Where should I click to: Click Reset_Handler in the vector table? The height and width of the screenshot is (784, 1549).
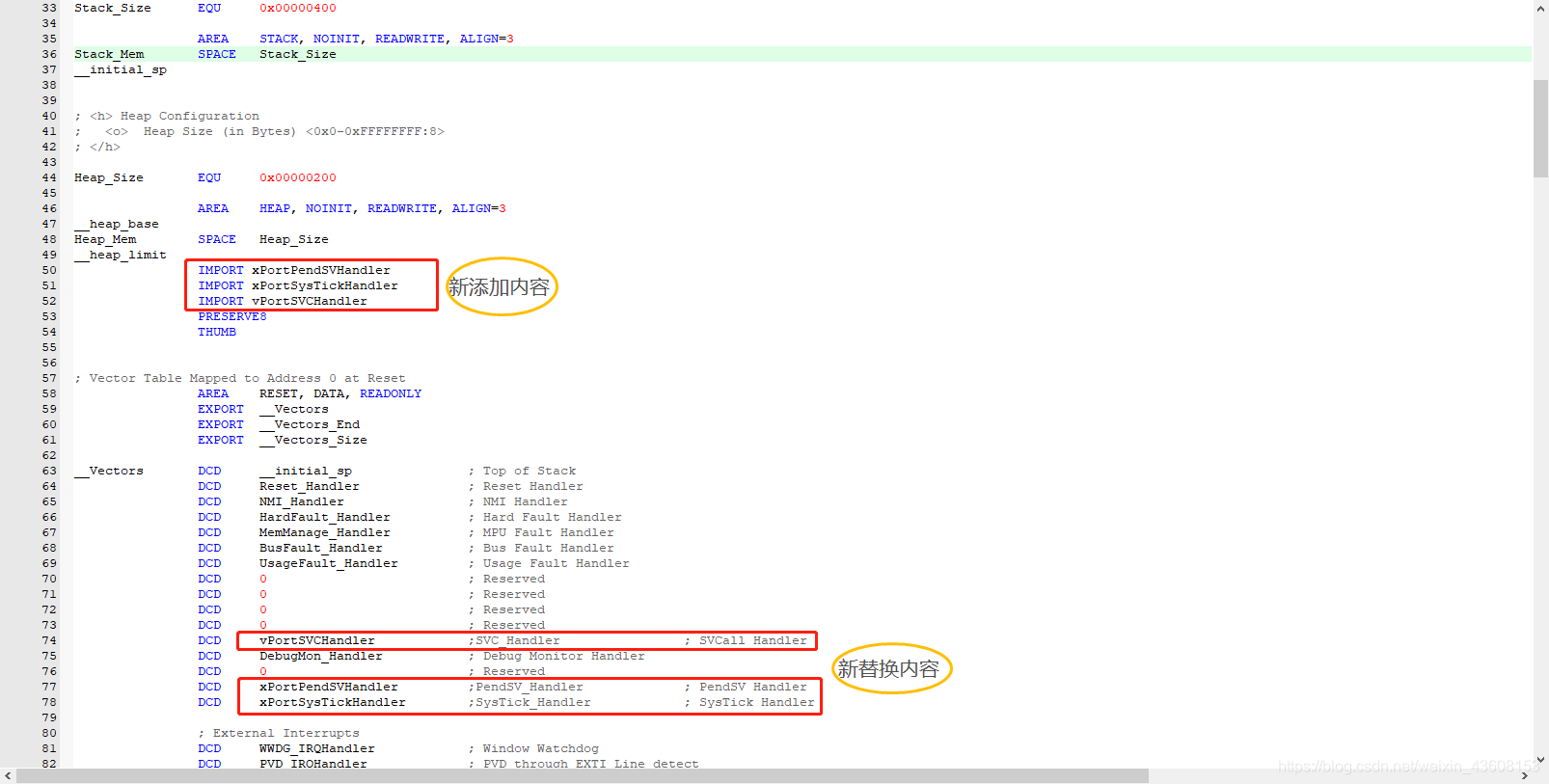point(310,486)
